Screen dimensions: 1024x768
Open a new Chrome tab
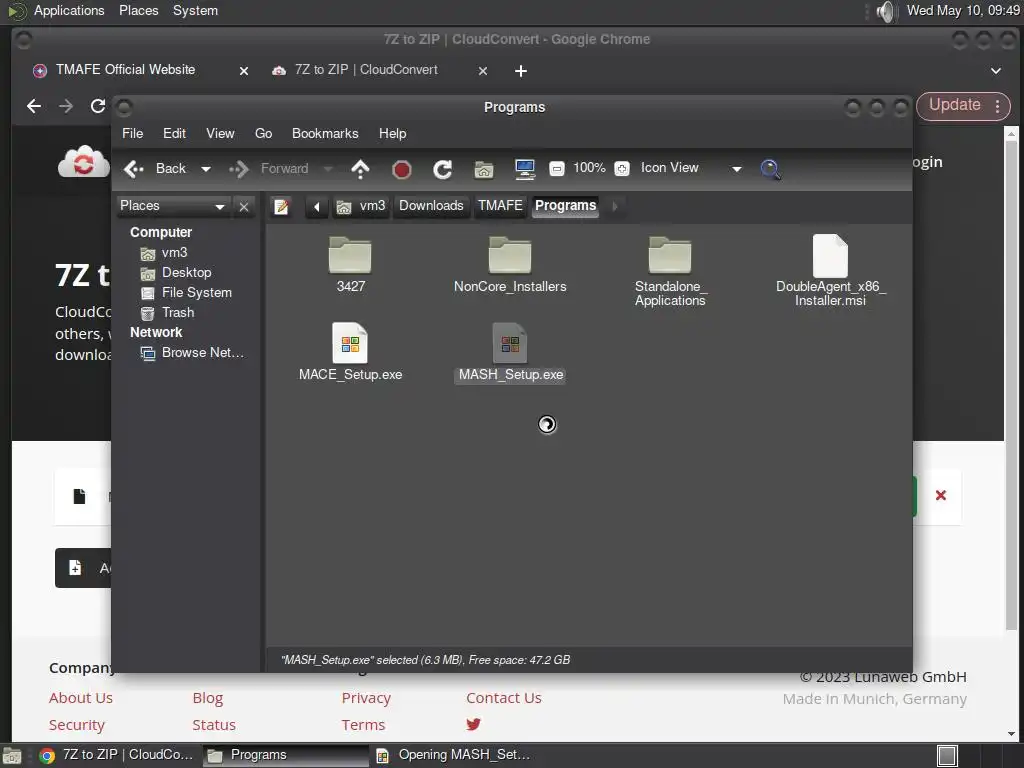click(x=520, y=71)
